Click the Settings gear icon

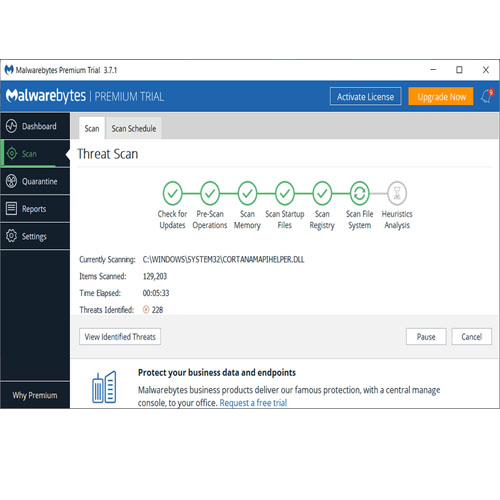[11, 236]
